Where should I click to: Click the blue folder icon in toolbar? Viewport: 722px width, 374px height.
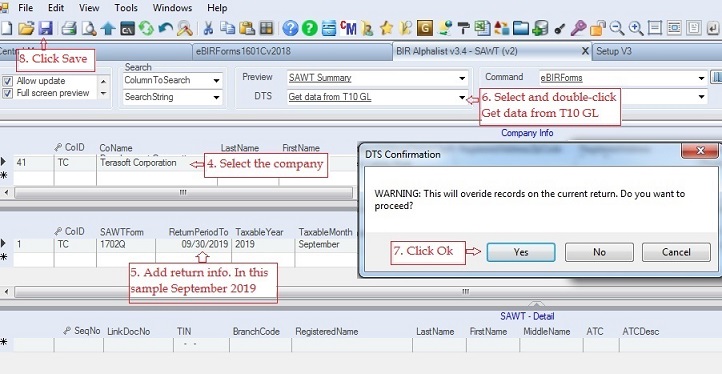tap(521, 29)
